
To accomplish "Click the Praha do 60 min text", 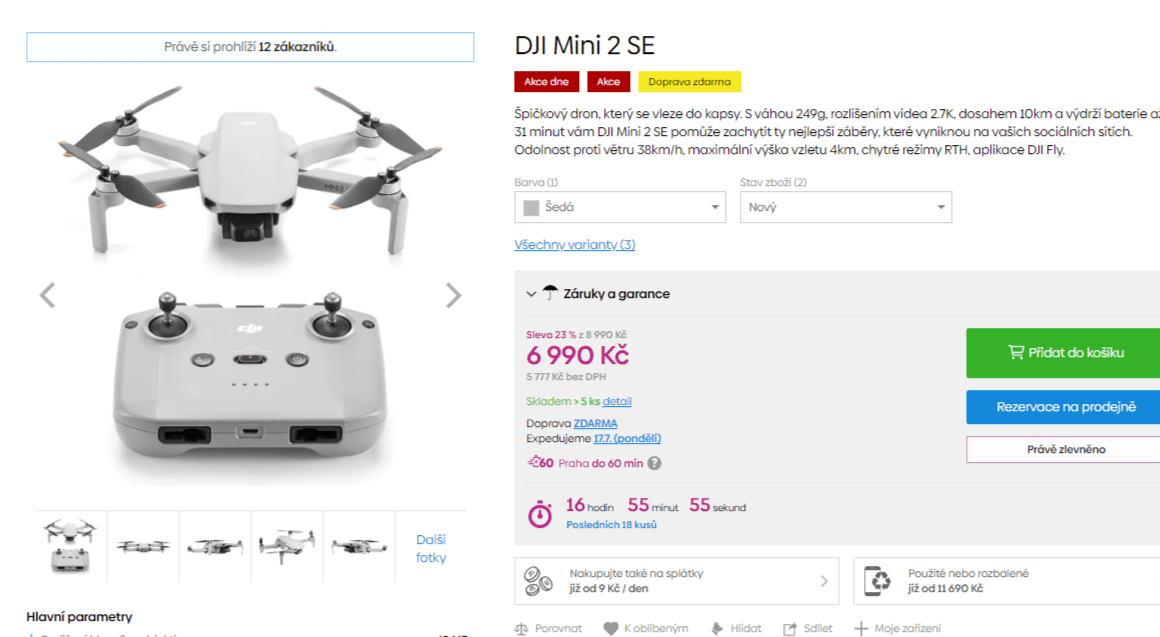I will [x=601, y=463].
